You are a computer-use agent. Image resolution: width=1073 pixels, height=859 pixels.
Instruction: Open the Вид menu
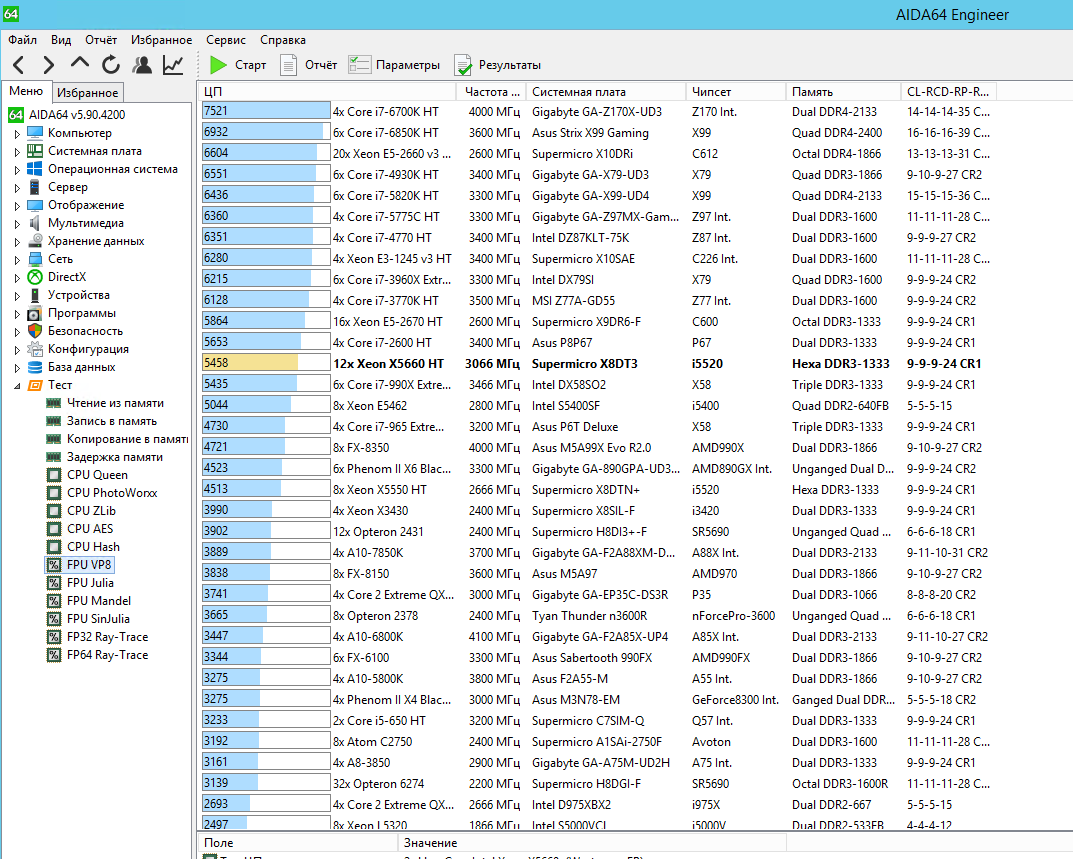61,40
